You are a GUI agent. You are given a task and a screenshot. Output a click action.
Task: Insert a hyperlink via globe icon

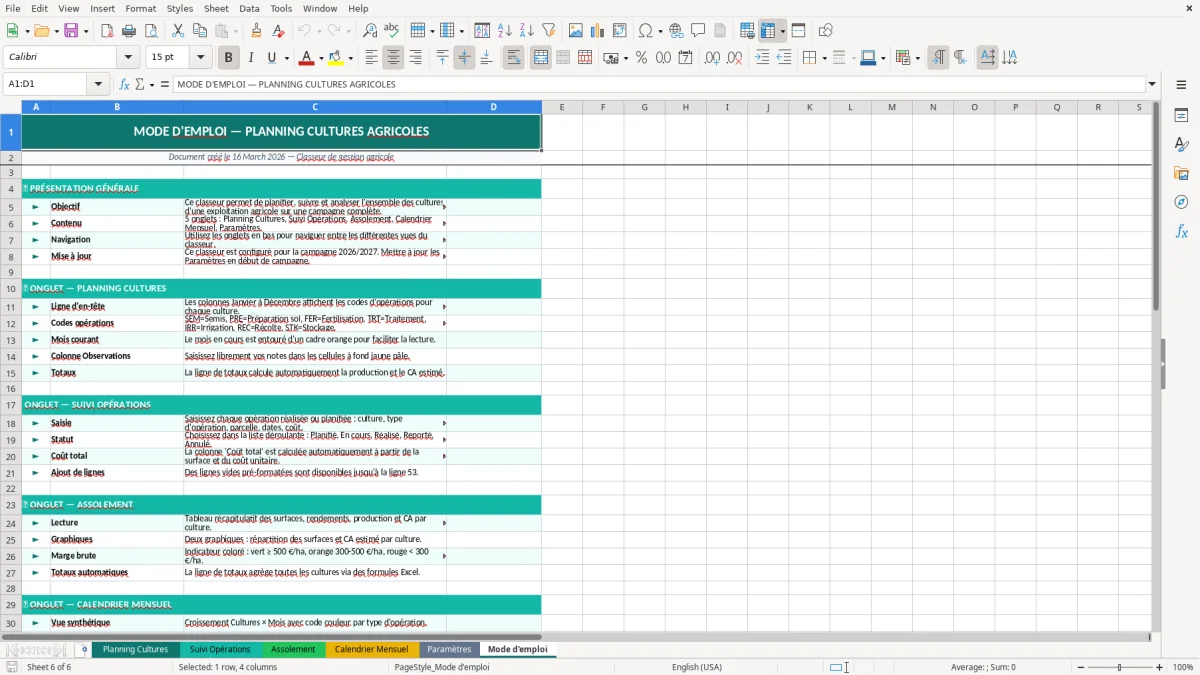click(x=676, y=31)
